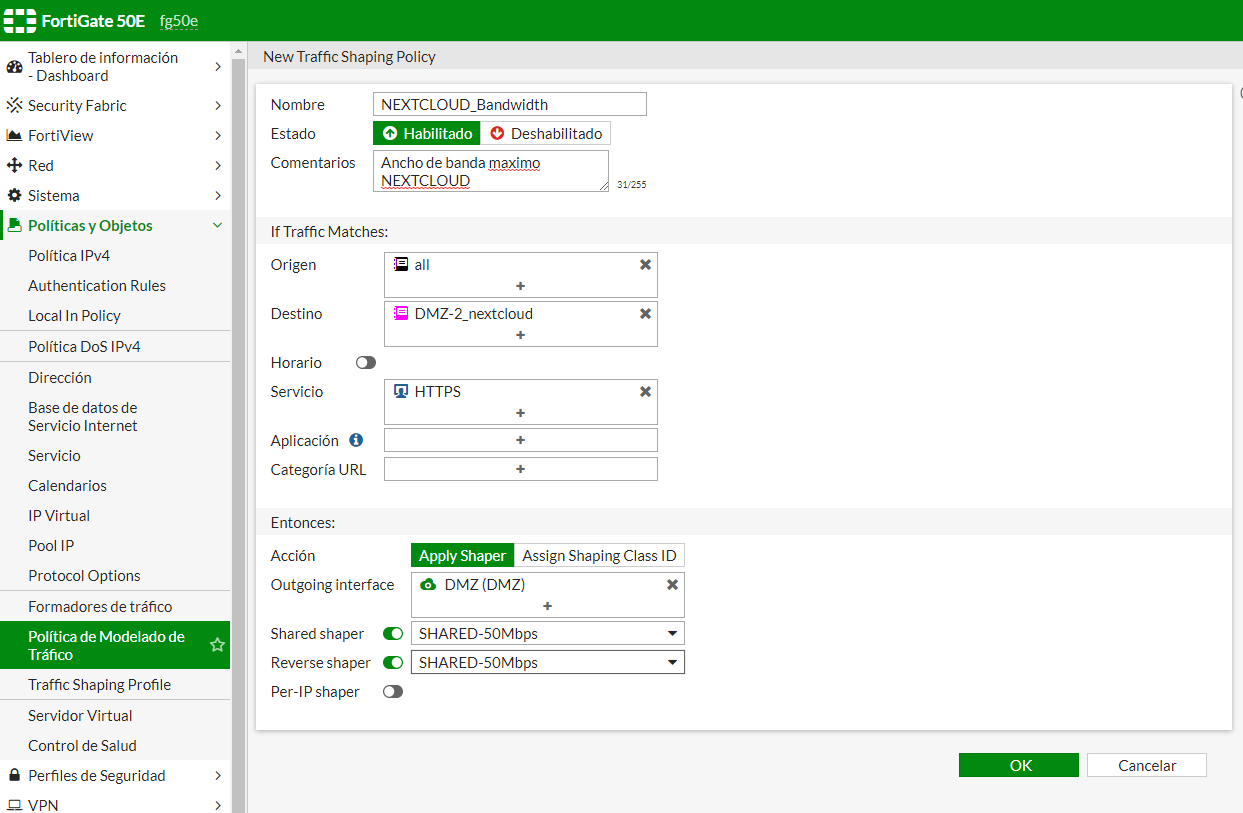Expand the FortiView menu chevron
Image resolution: width=1243 pixels, height=813 pixels.
218,135
